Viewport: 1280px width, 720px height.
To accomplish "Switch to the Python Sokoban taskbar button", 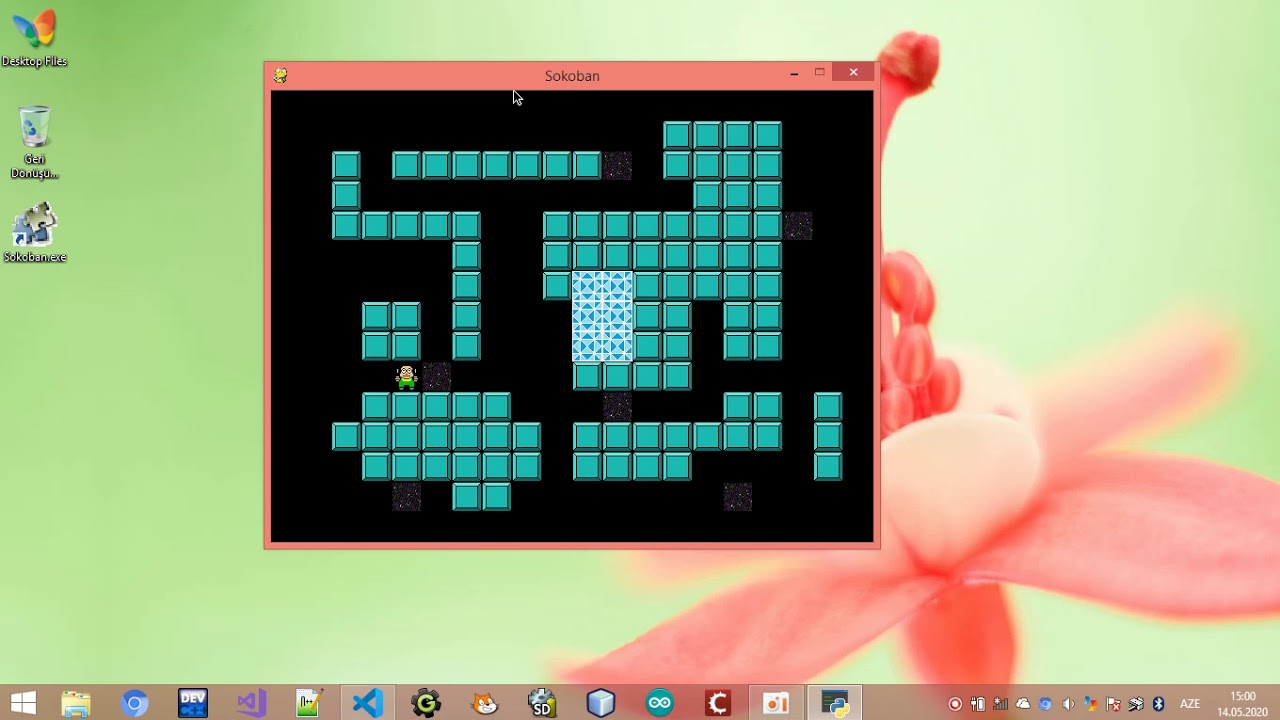I will [834, 703].
